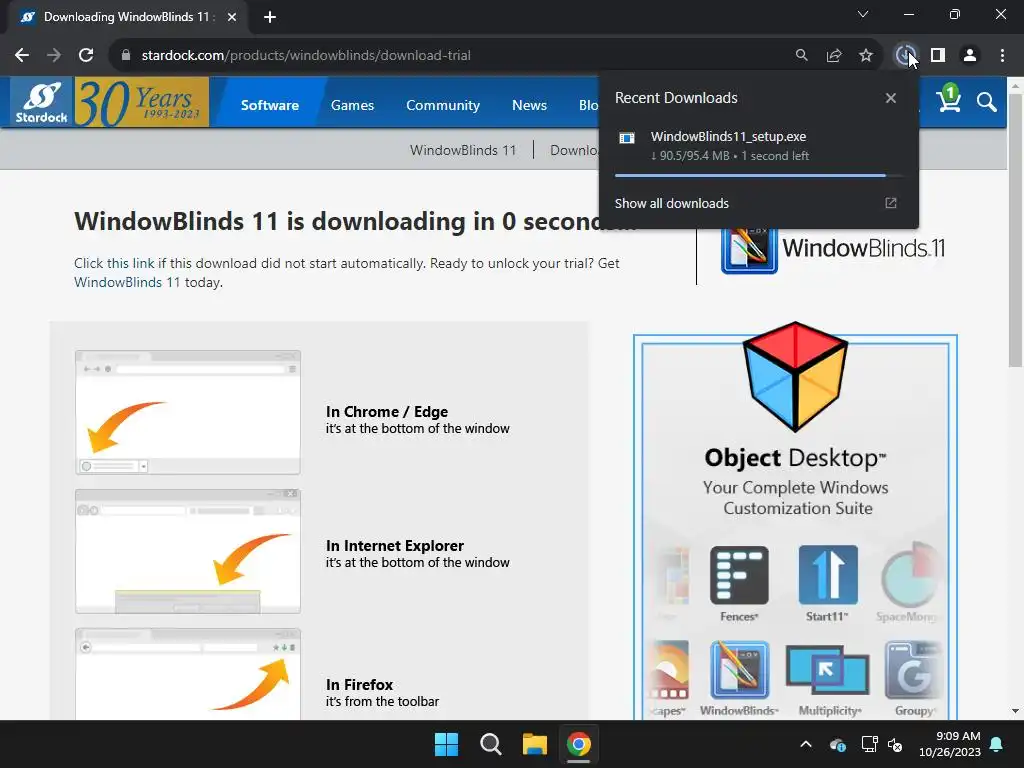Image resolution: width=1024 pixels, height=768 pixels.
Task: Click the Start11 app icon
Action: (x=827, y=575)
